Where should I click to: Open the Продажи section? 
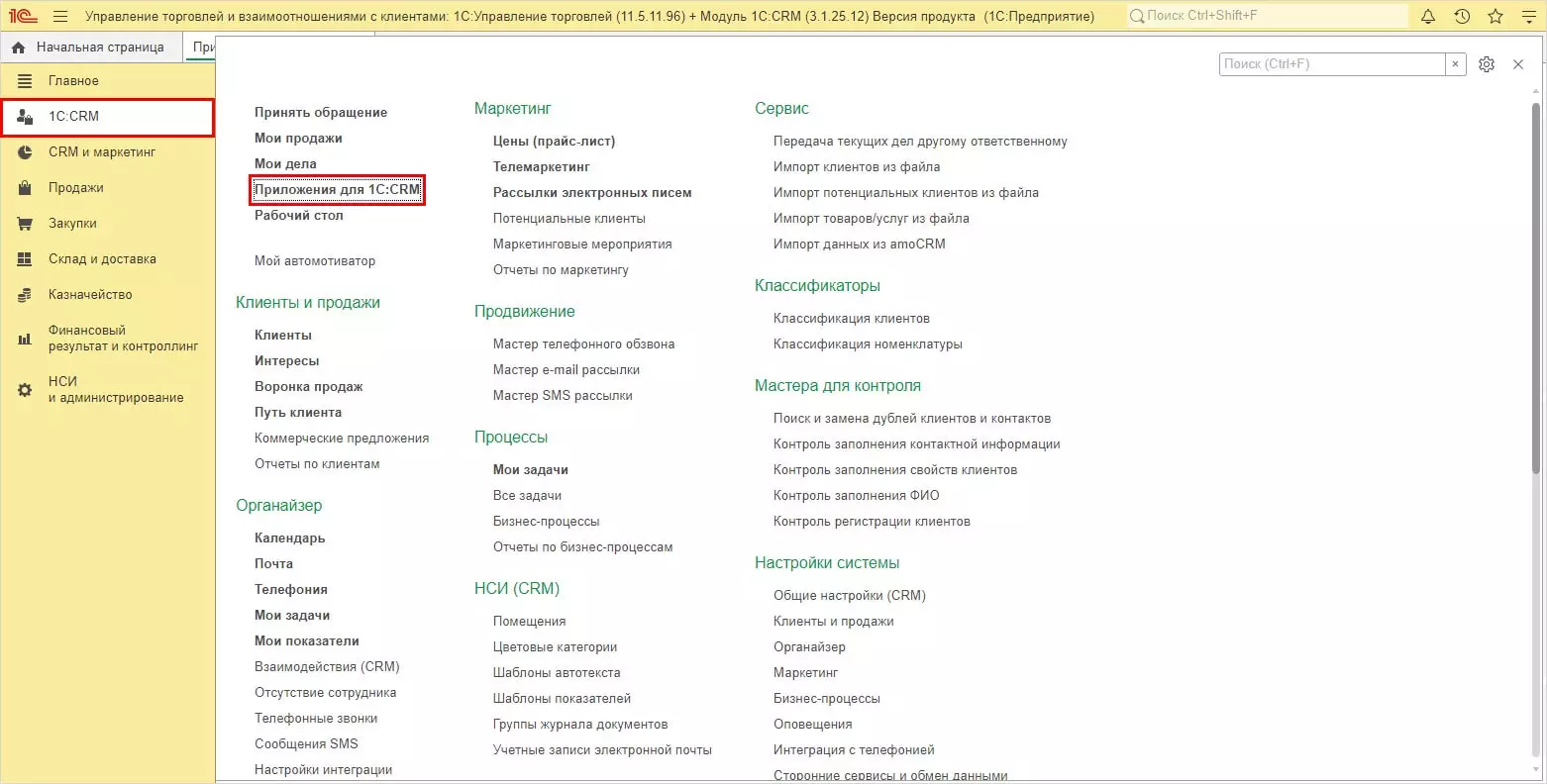(x=107, y=188)
